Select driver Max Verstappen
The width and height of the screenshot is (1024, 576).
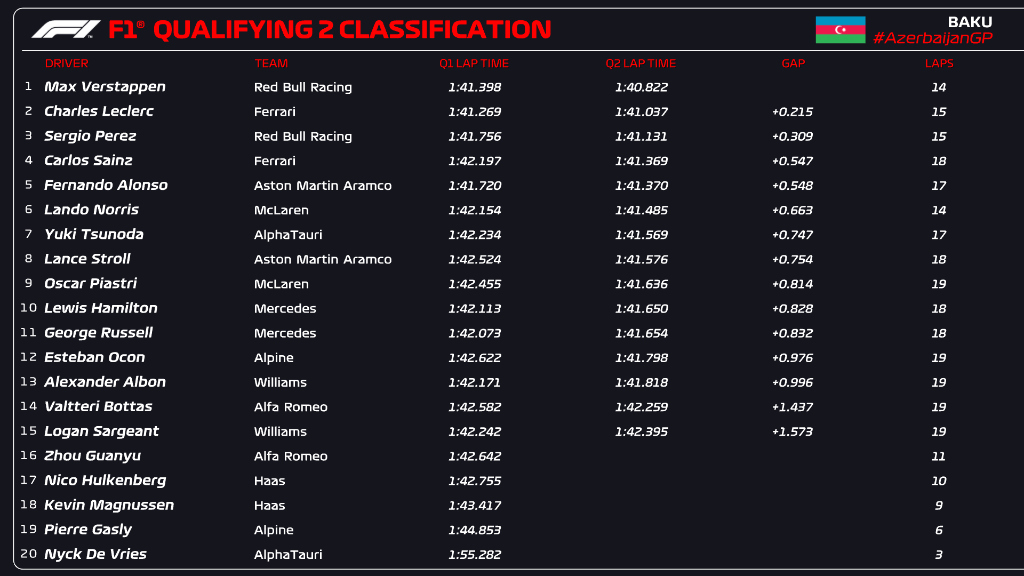[x=105, y=87]
